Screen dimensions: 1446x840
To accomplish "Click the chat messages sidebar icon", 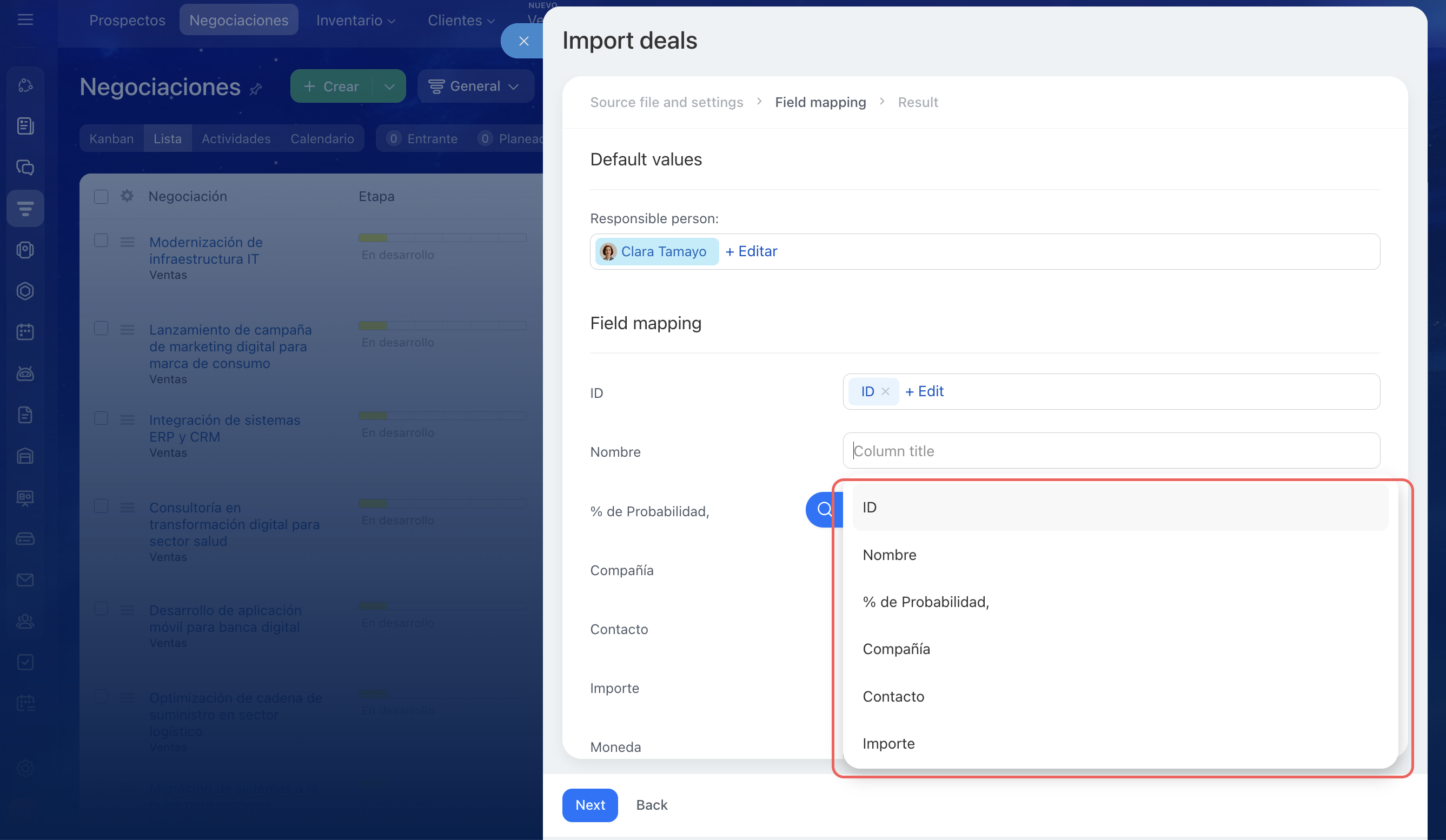I will [x=25, y=168].
